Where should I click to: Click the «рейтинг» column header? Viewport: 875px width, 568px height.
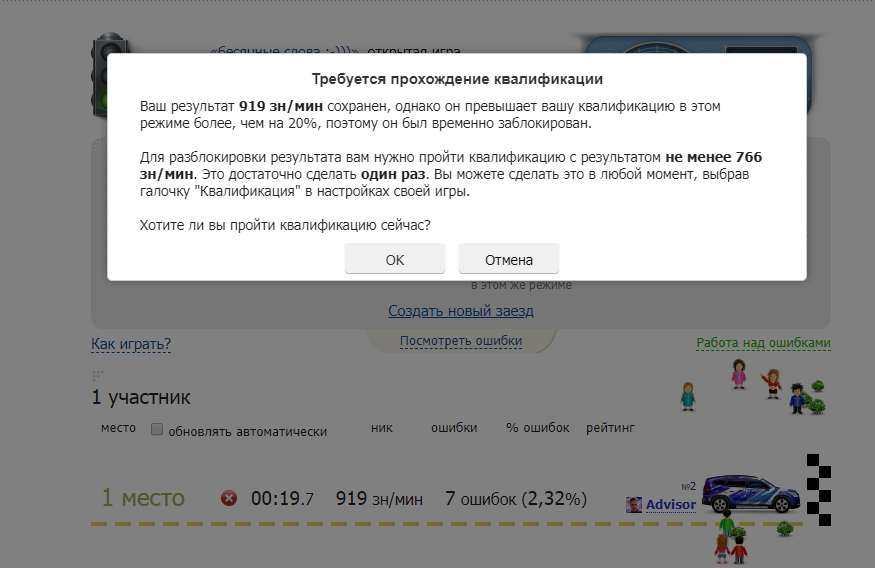point(610,428)
